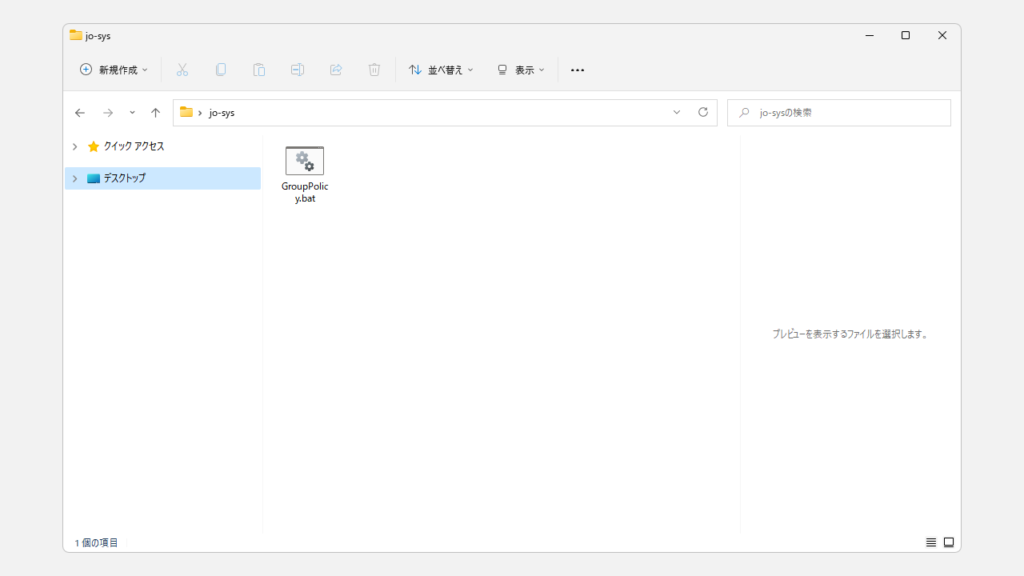This screenshot has width=1024, height=576.
Task: Switch to details list view in status bar
Action: click(x=931, y=542)
